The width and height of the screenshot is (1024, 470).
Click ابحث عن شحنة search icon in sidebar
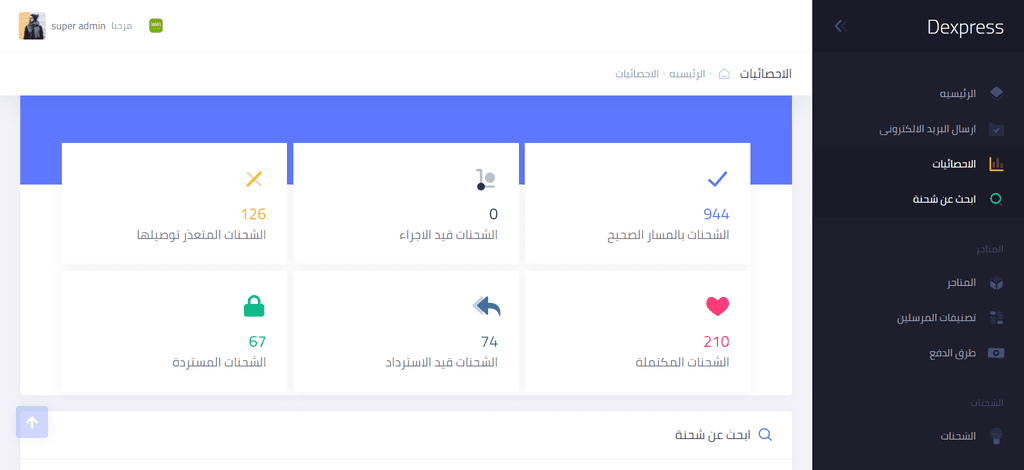point(996,199)
